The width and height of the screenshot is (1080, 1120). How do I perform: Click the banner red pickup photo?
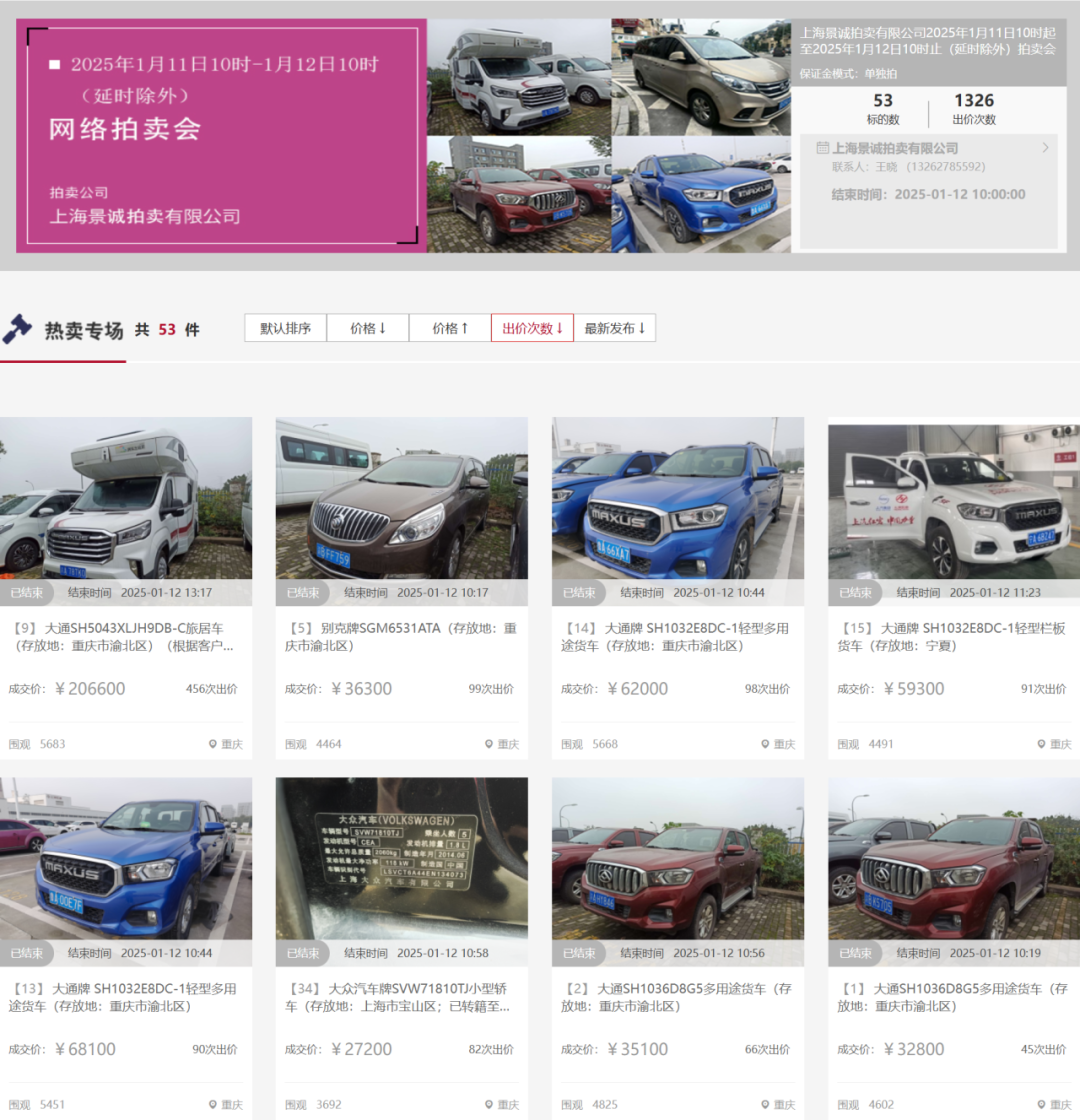[x=519, y=194]
